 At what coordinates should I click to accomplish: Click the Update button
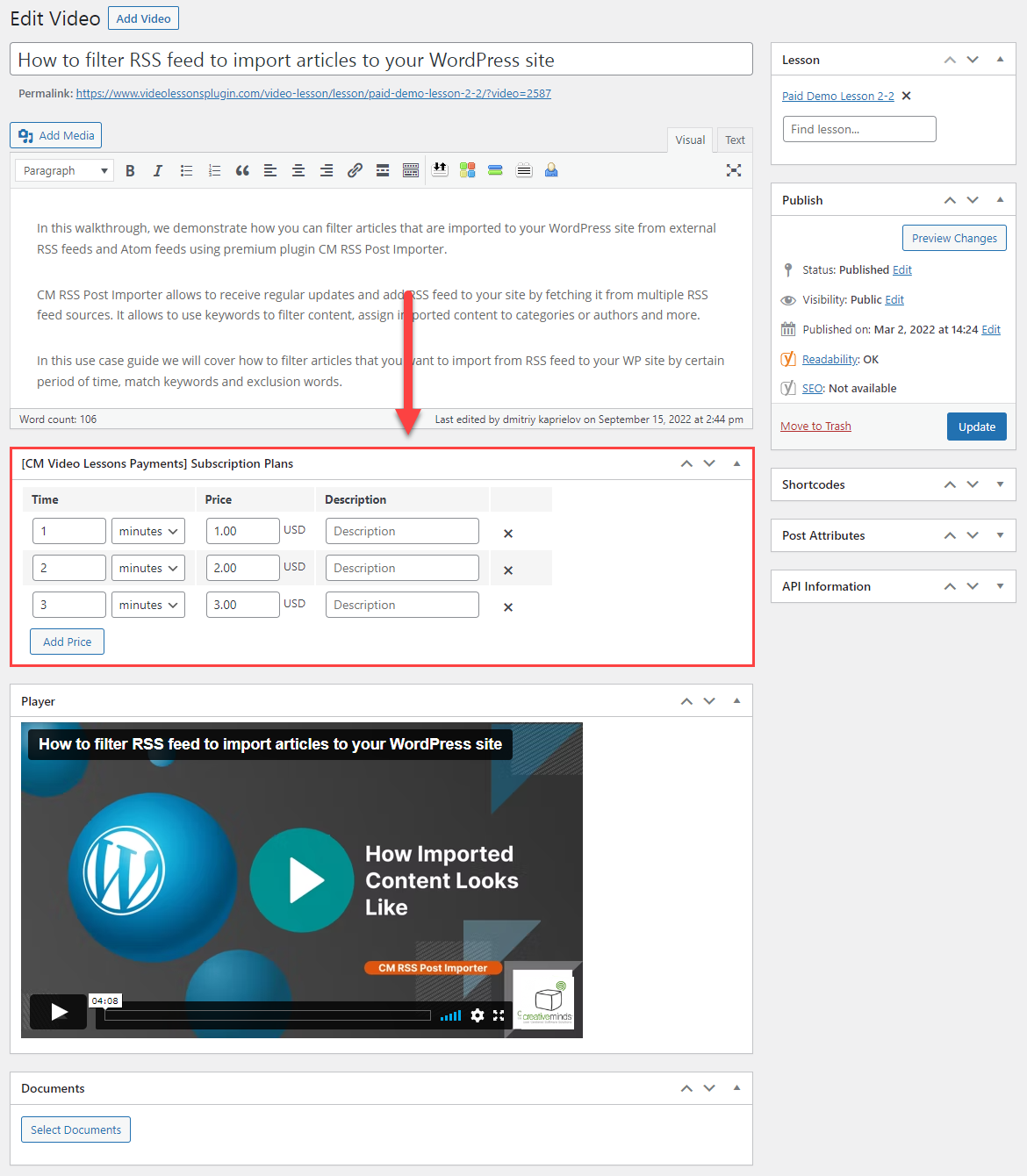coord(977,427)
